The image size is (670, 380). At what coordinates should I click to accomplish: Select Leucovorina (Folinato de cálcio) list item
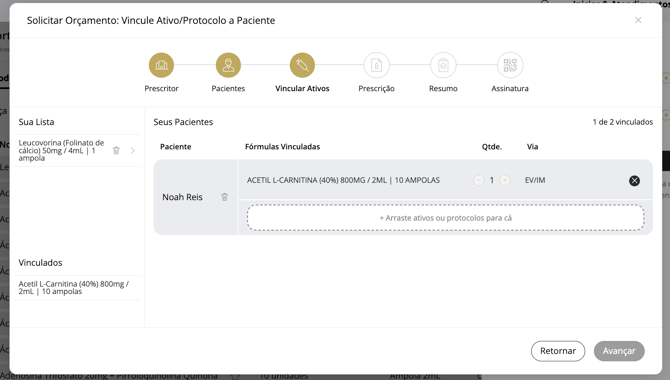77,150
